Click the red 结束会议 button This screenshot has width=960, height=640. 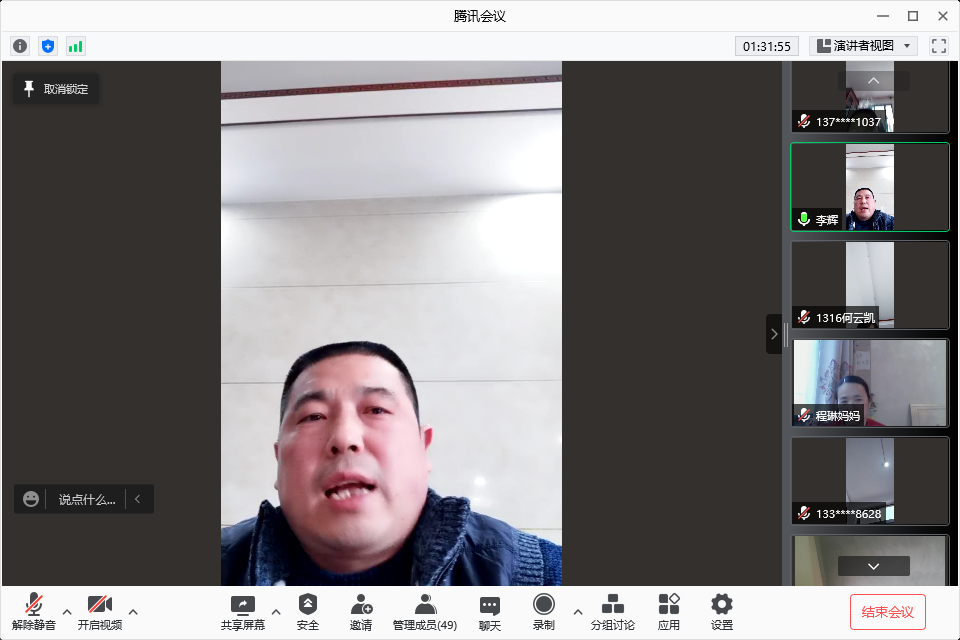[887, 612]
